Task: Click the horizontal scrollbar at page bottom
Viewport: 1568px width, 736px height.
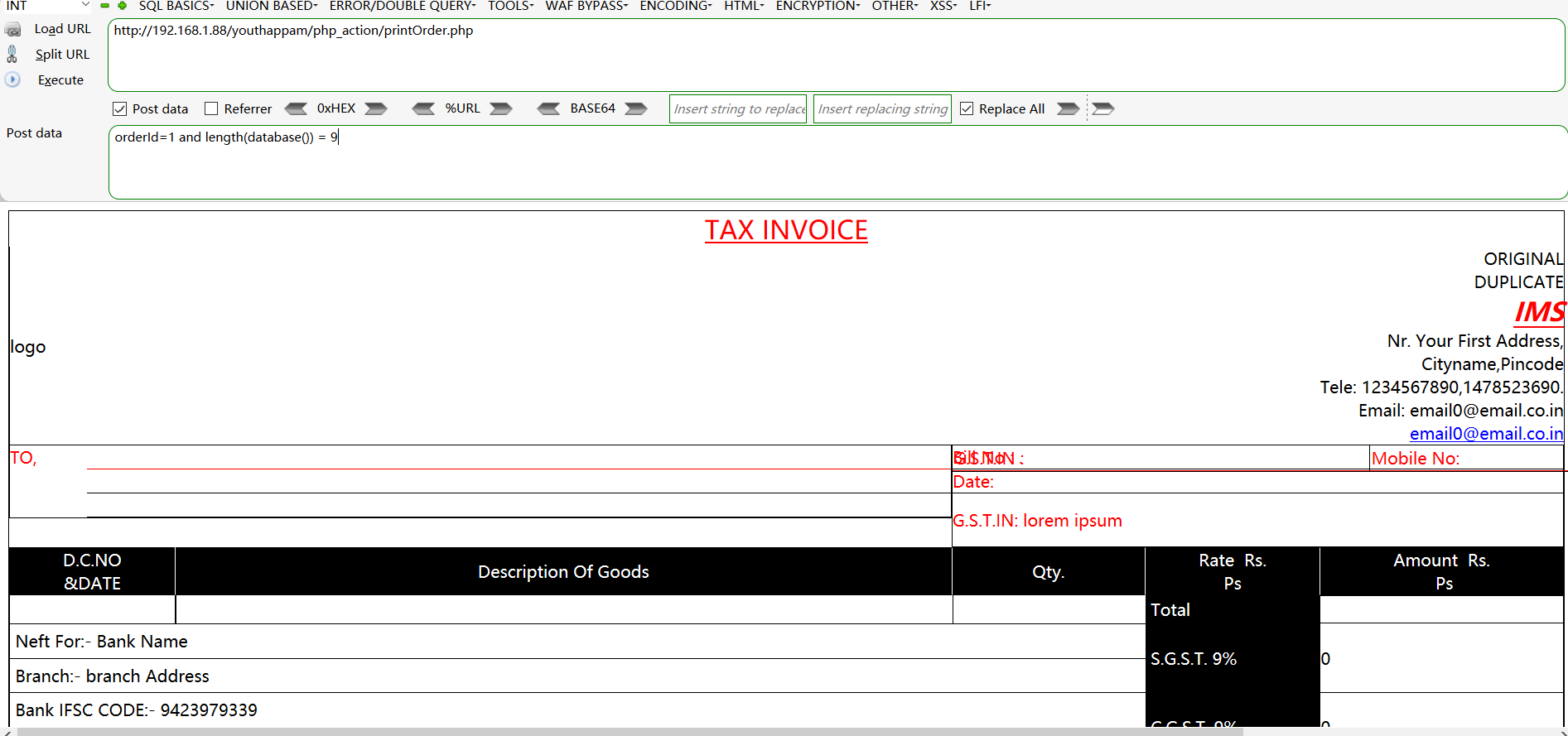Action: pos(630,732)
